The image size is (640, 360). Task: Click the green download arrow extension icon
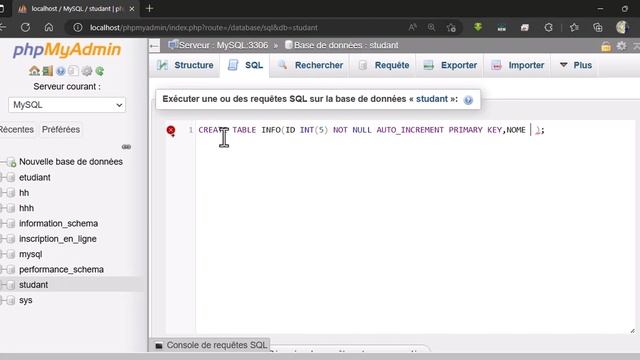(x=478, y=27)
